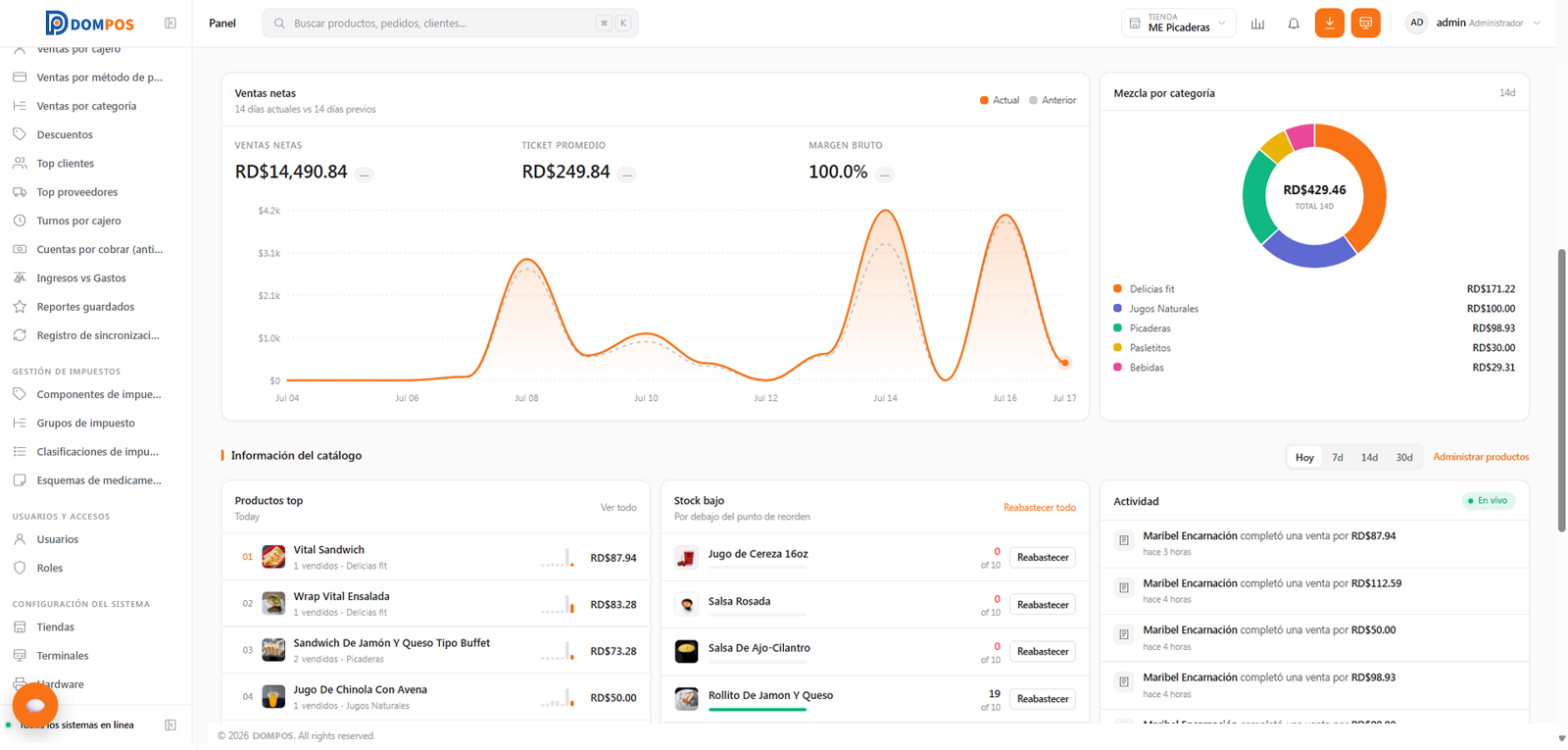Screen dimensions: 1568x750
Task: Expand the admin user menu chevron
Action: (x=1537, y=24)
